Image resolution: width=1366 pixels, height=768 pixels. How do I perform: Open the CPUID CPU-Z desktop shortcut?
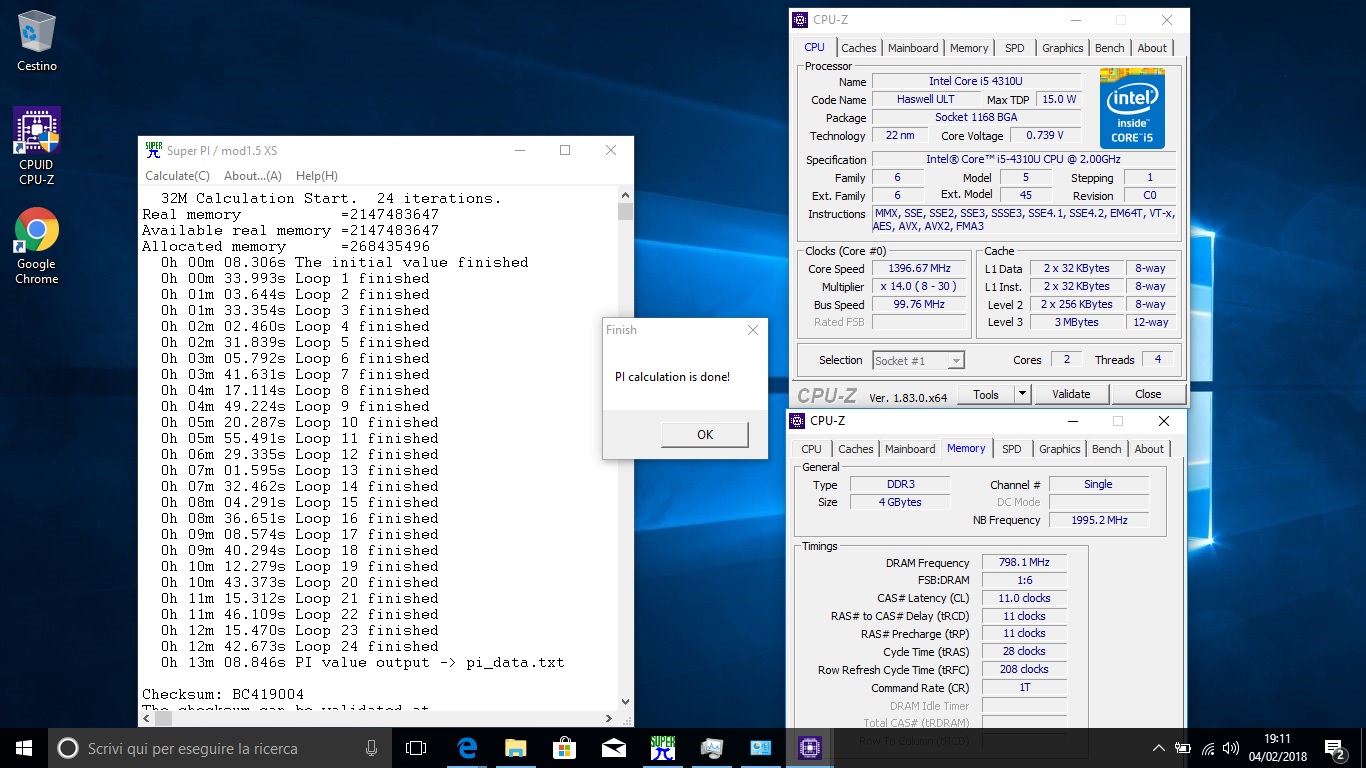pyautogui.click(x=37, y=147)
